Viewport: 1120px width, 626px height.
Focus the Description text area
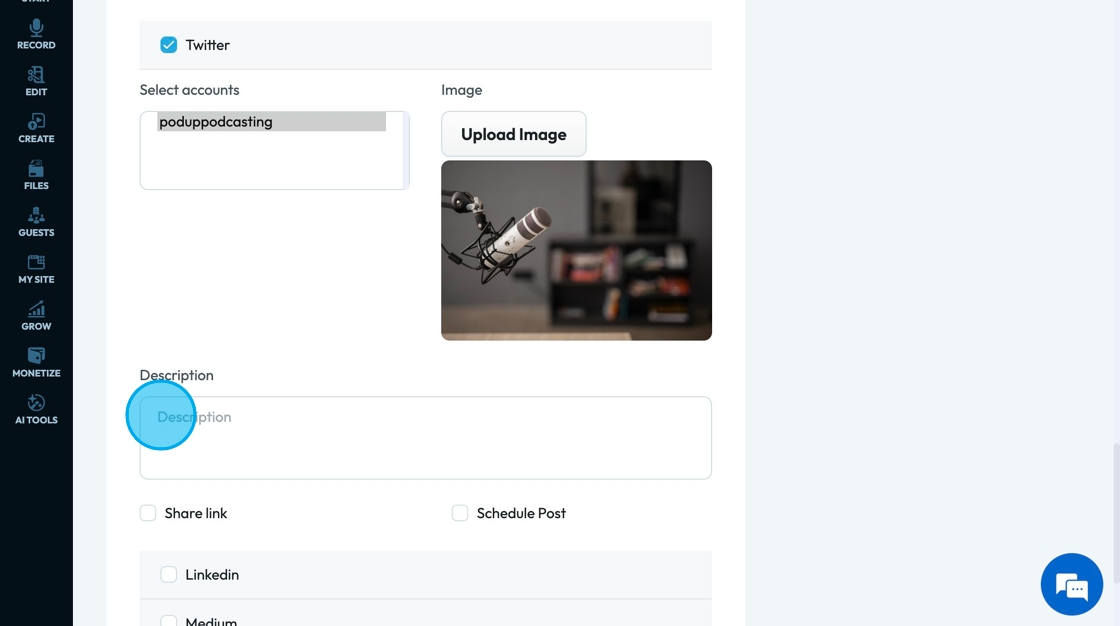[426, 438]
